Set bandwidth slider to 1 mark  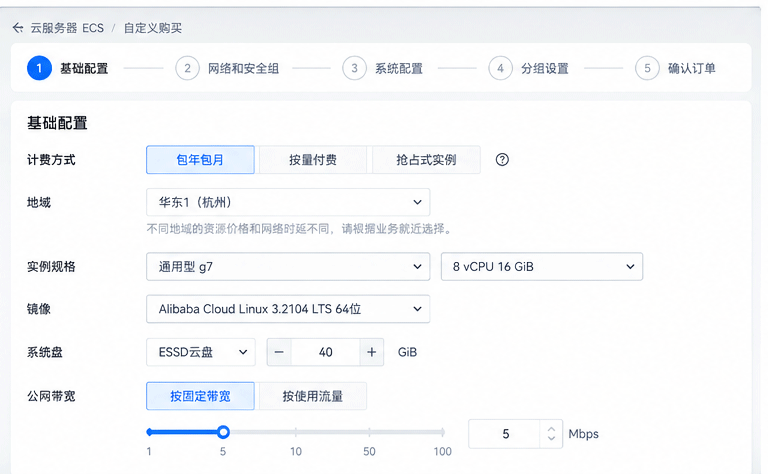click(x=149, y=432)
